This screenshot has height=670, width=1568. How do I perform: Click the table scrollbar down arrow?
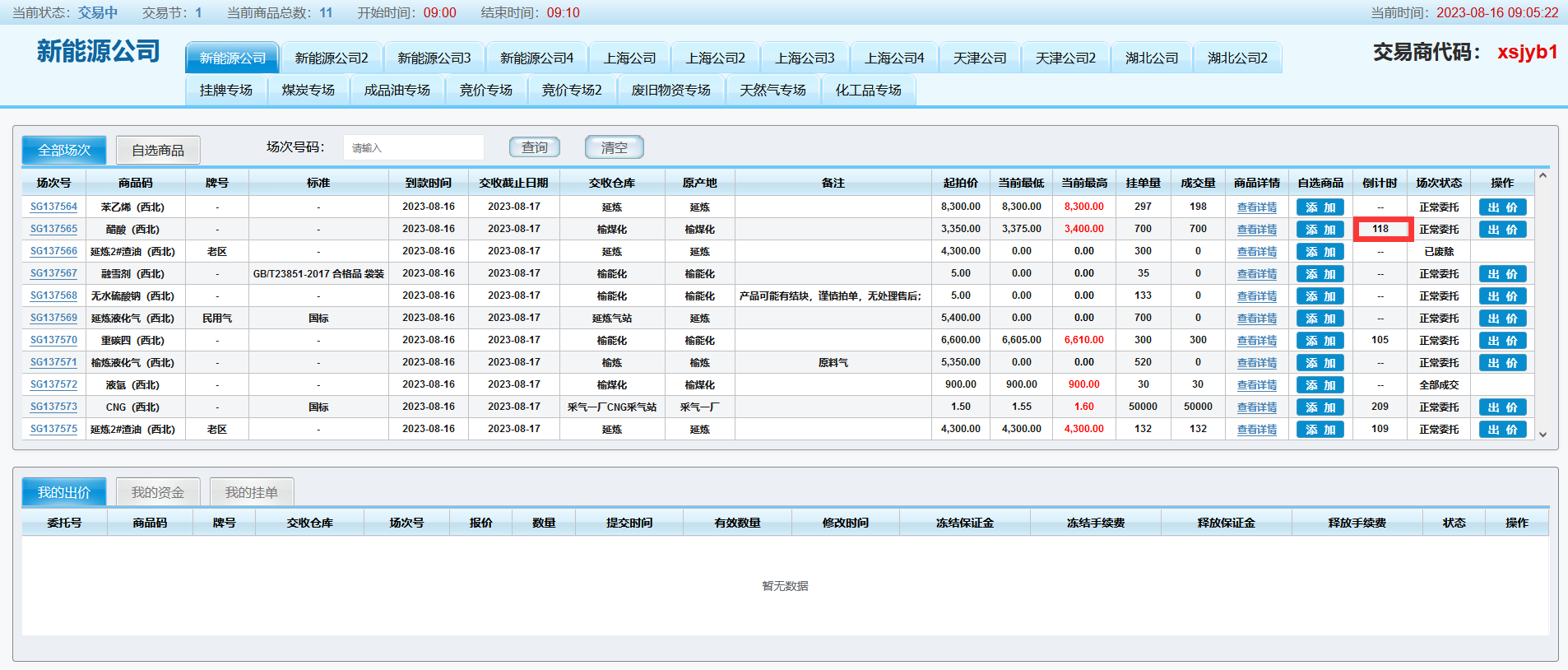(x=1542, y=435)
